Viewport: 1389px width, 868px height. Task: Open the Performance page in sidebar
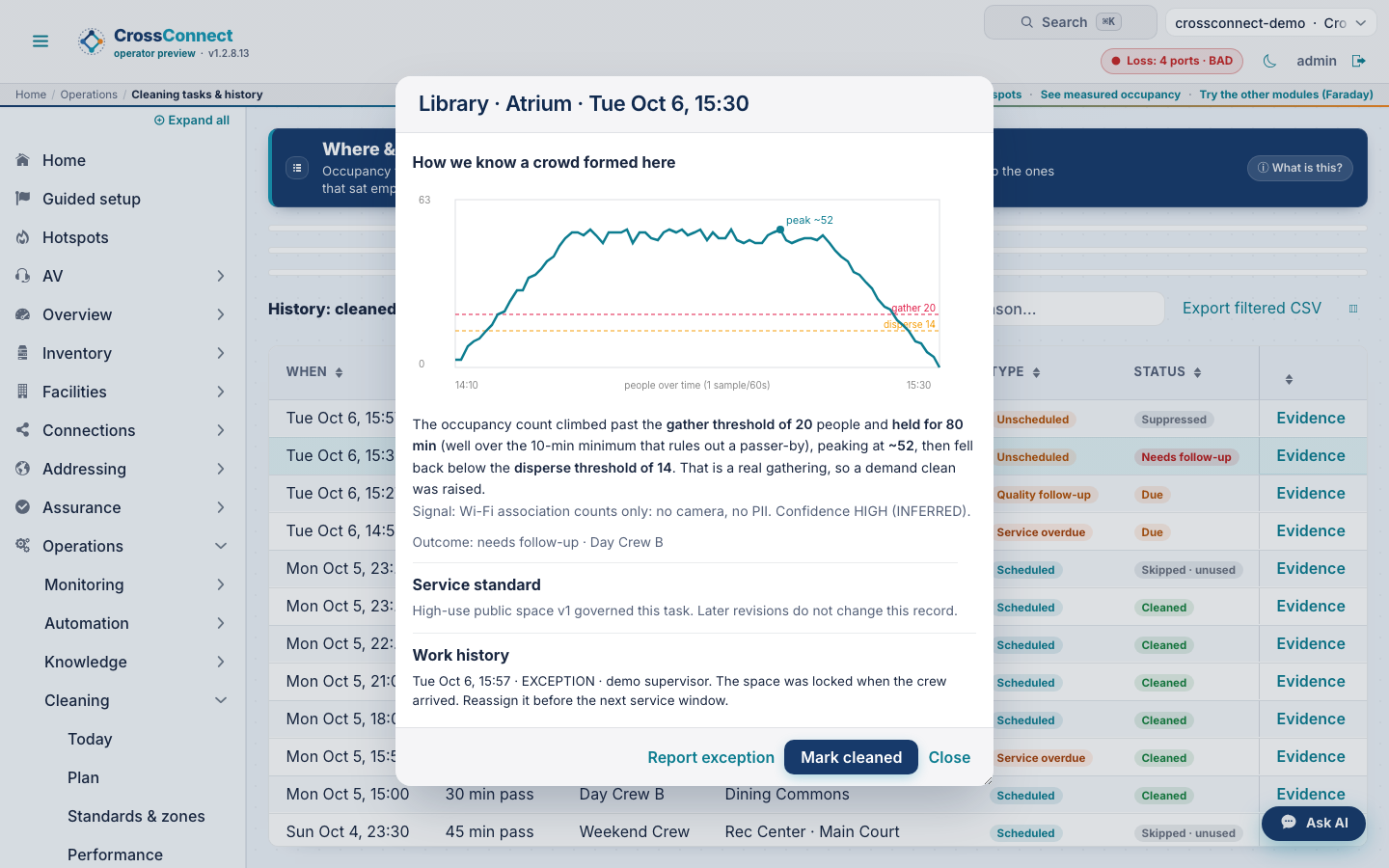[115, 854]
